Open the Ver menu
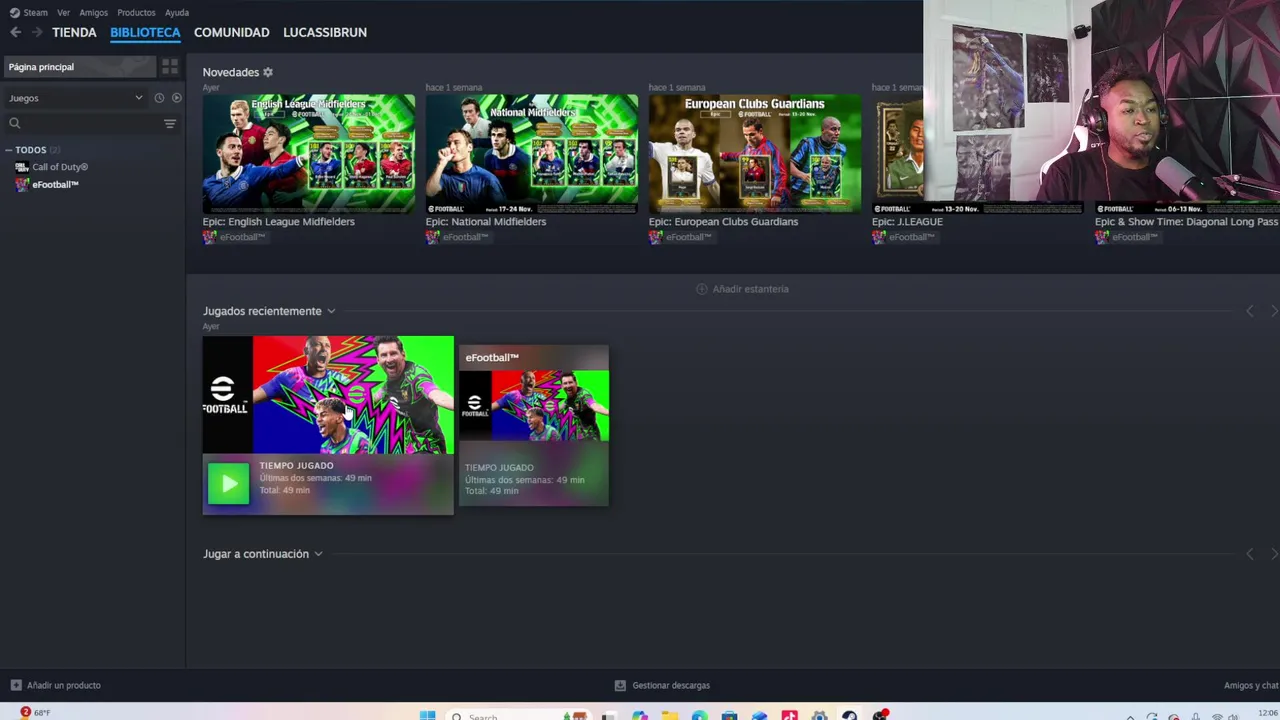The height and width of the screenshot is (720, 1280). pyautogui.click(x=64, y=13)
